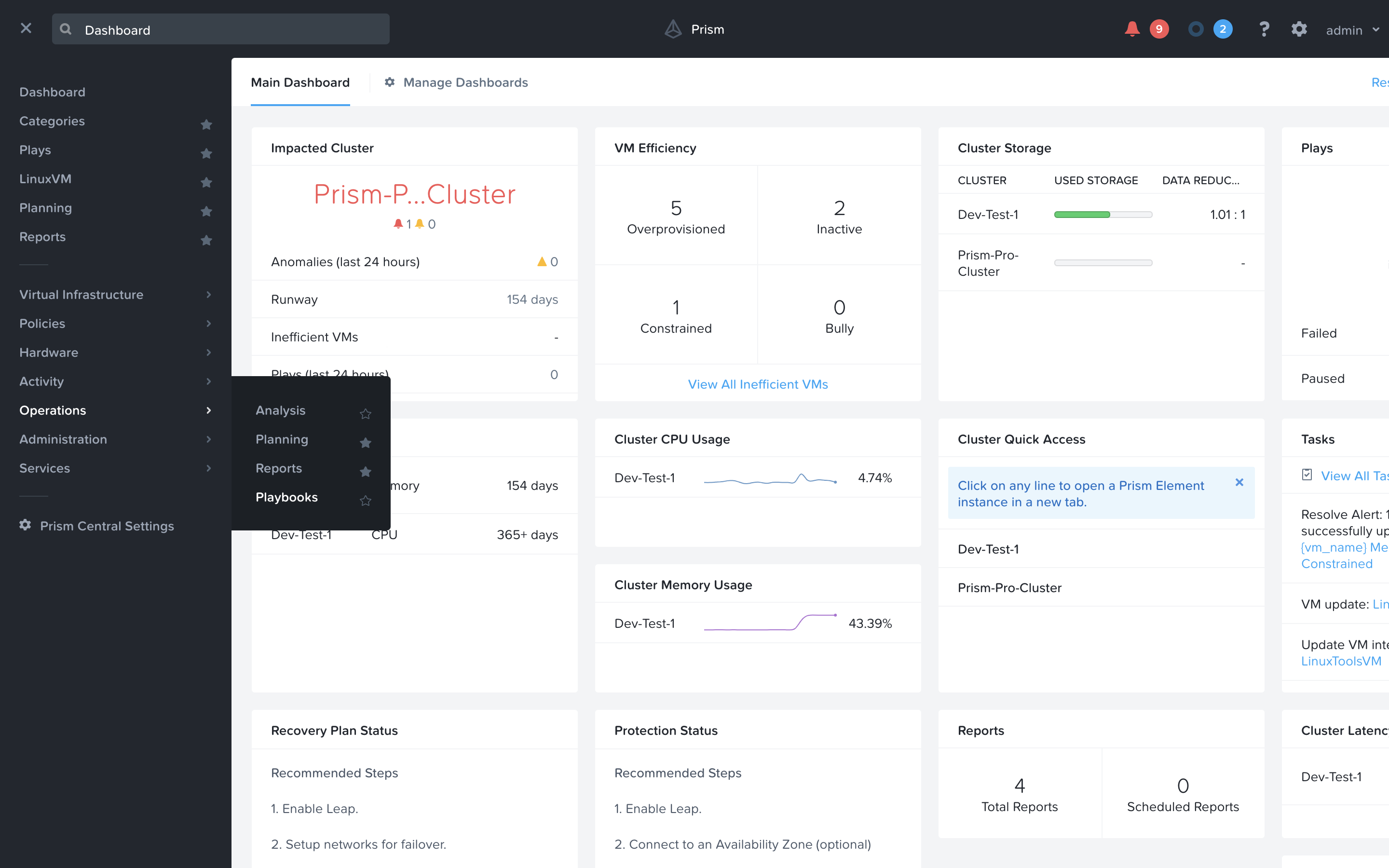
Task: Open LinuxVM from the sidebar
Action: click(x=45, y=179)
